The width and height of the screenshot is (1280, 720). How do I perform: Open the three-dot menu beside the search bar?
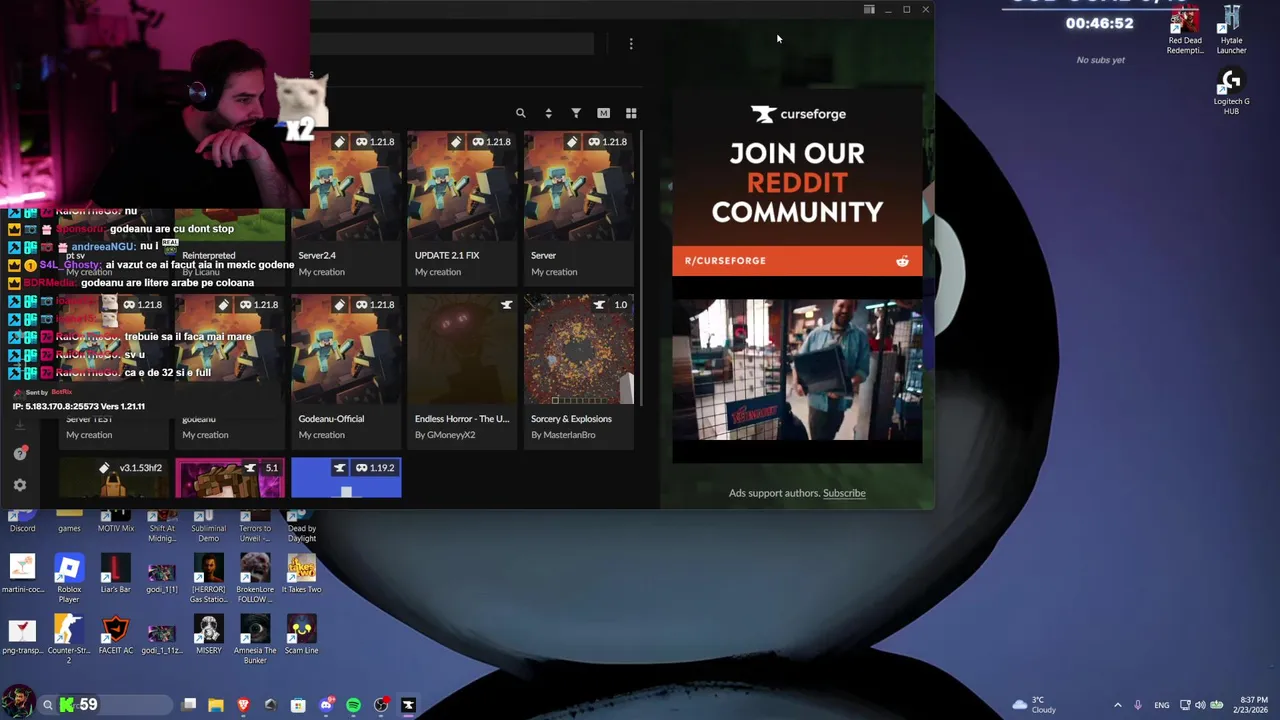[x=631, y=44]
